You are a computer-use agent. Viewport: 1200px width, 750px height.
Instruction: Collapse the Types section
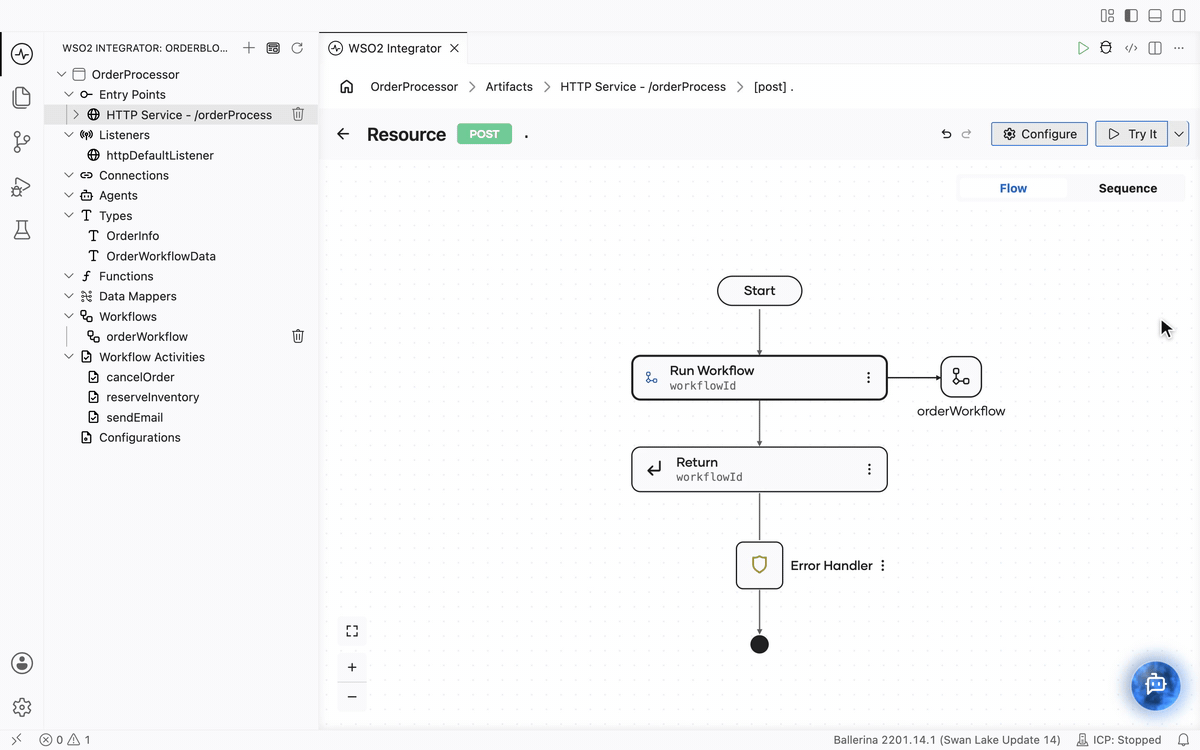(69, 216)
